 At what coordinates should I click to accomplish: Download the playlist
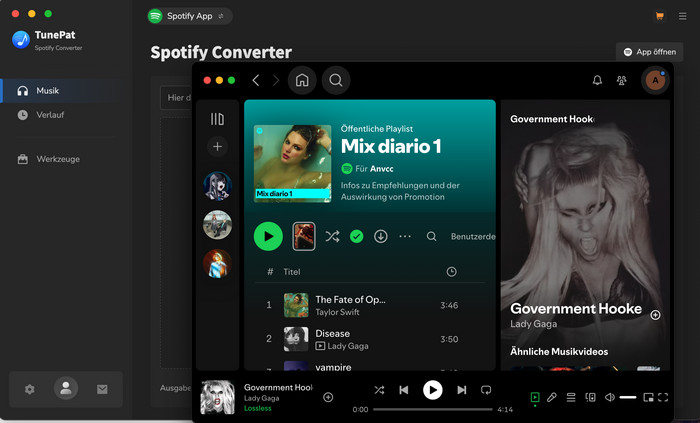381,236
